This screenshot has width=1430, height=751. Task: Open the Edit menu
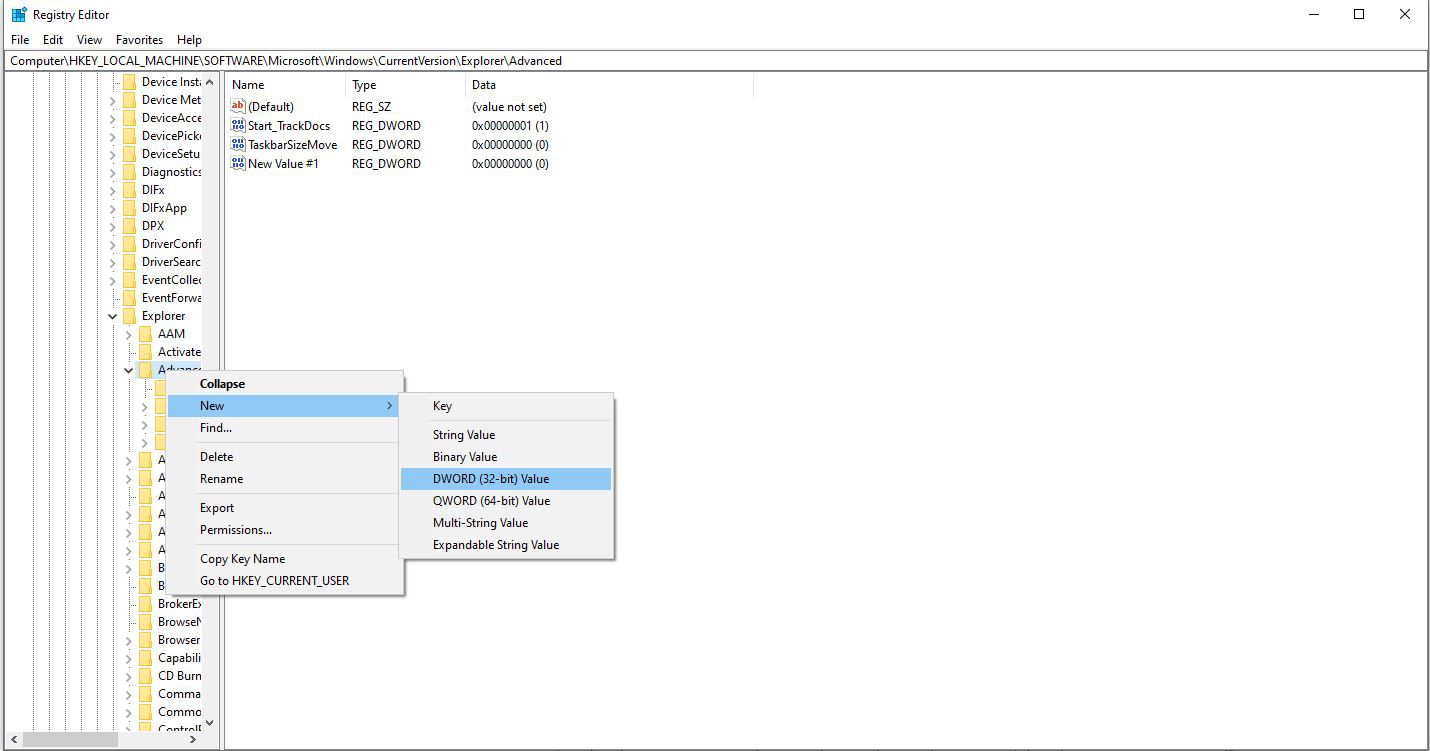[53, 40]
